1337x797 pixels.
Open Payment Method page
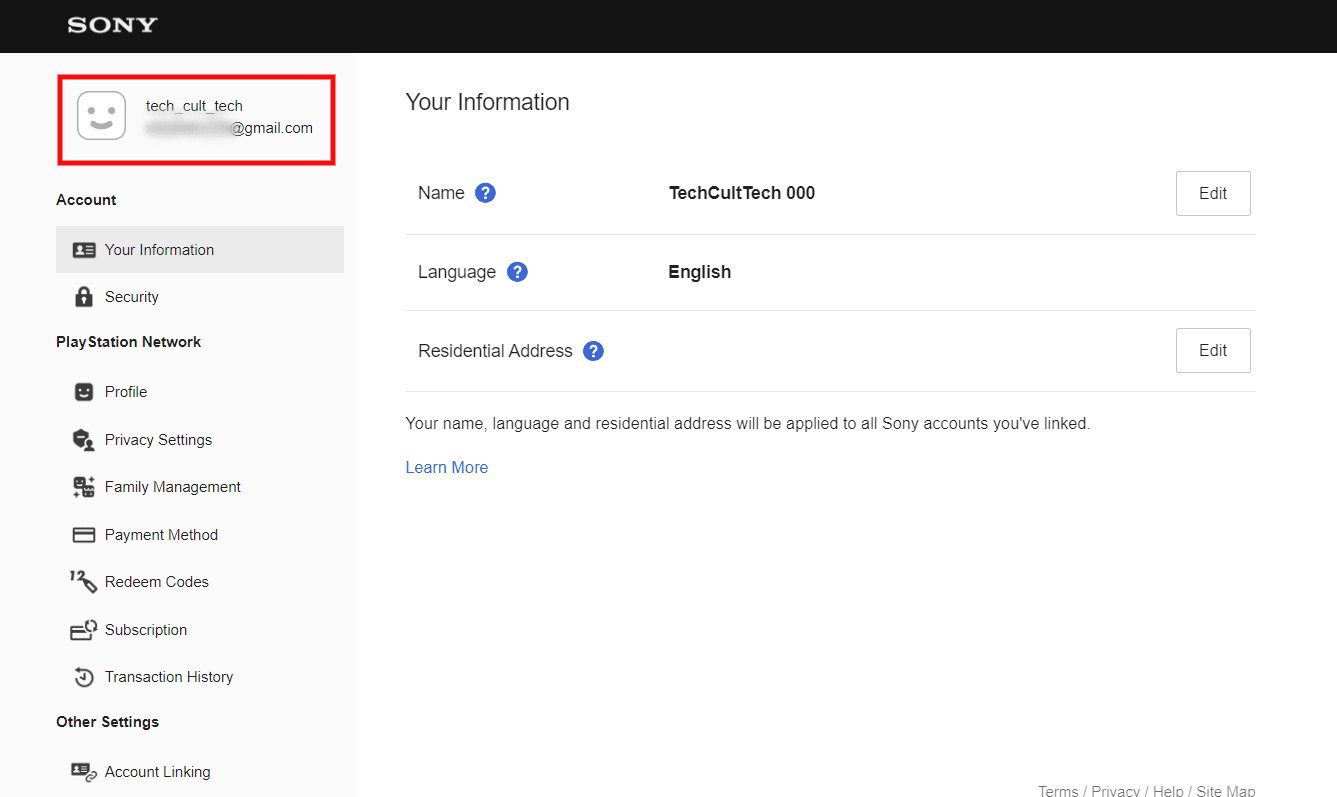(x=200, y=535)
